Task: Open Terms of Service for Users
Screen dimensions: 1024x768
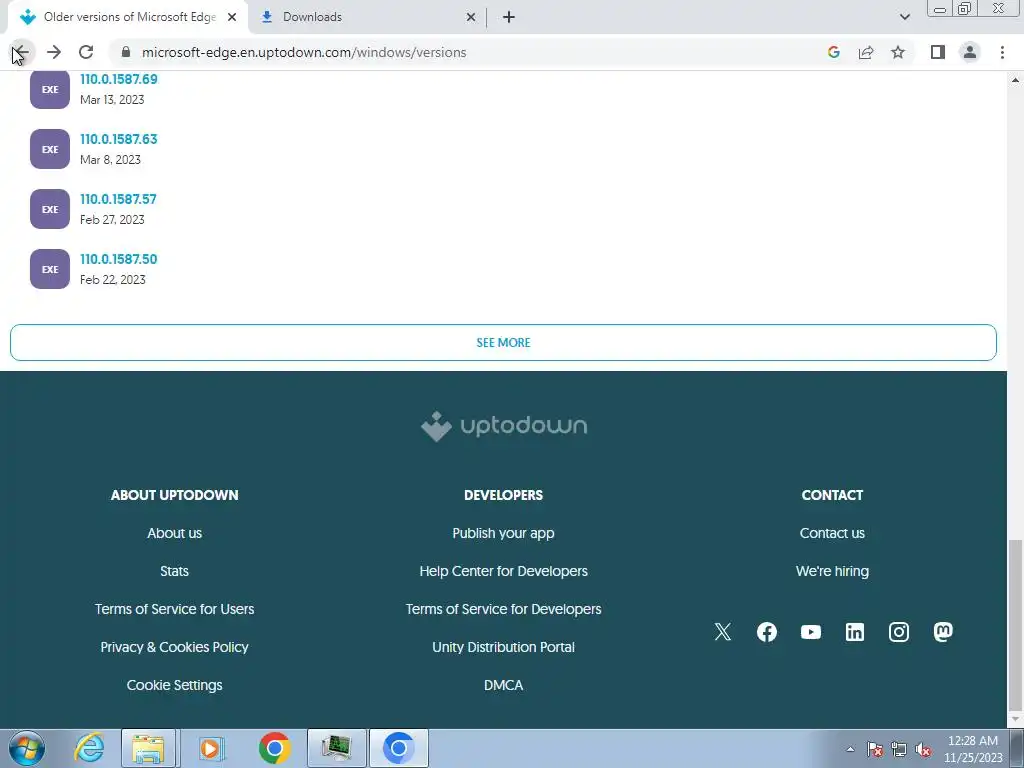Action: (174, 609)
